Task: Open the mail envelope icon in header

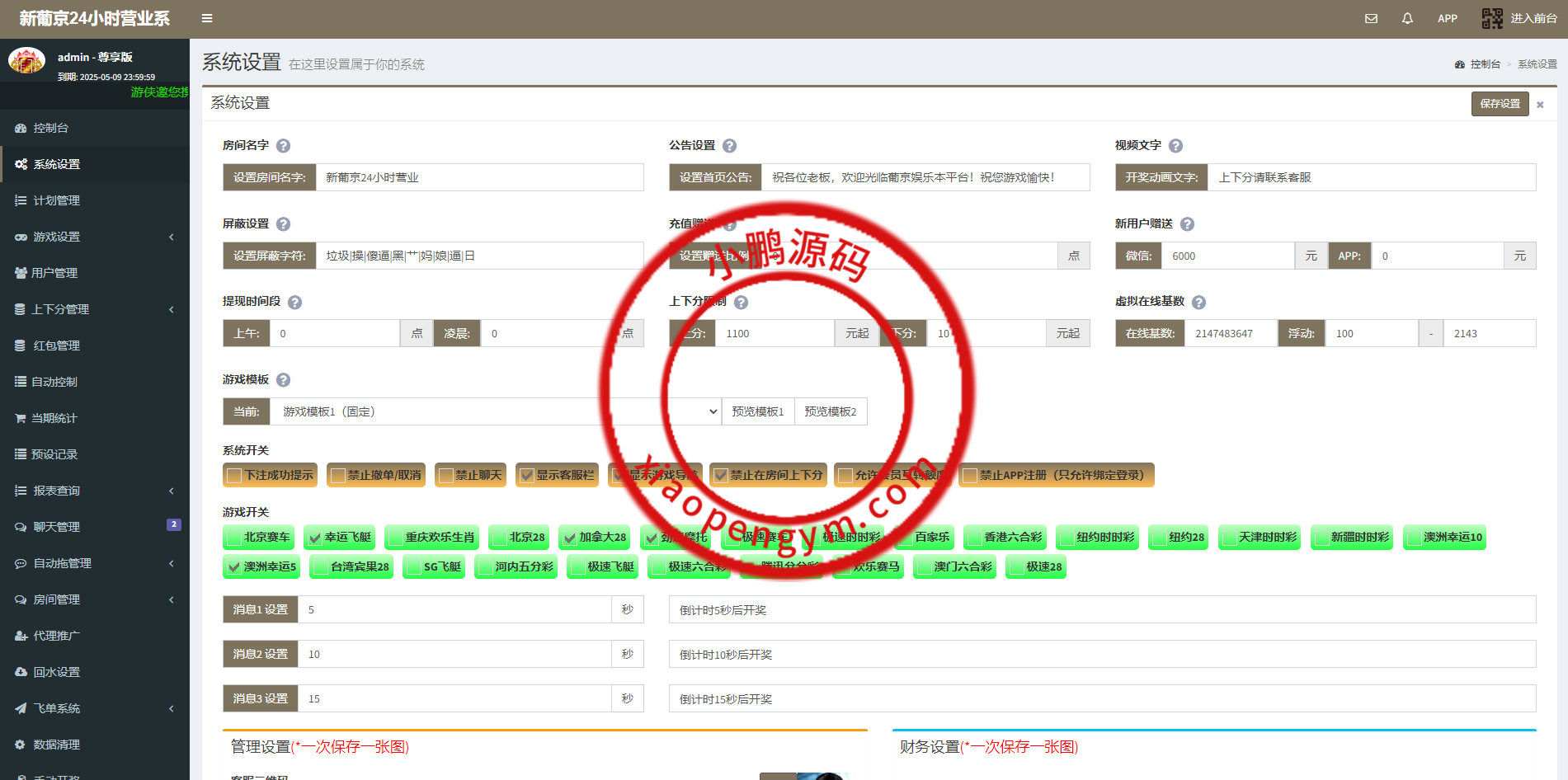Action: pos(1371,18)
